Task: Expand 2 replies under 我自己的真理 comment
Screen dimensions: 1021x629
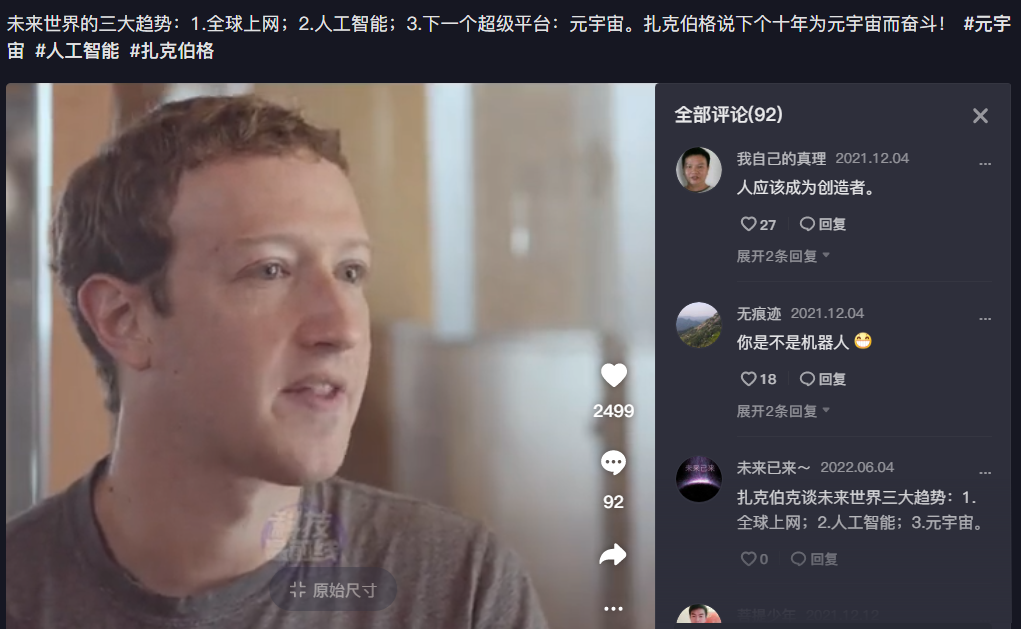Action: 783,256
